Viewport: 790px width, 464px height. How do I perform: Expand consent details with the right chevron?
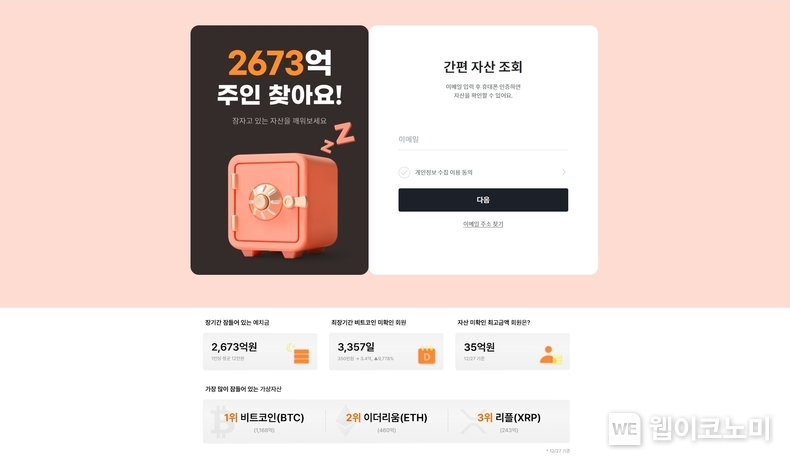click(564, 172)
